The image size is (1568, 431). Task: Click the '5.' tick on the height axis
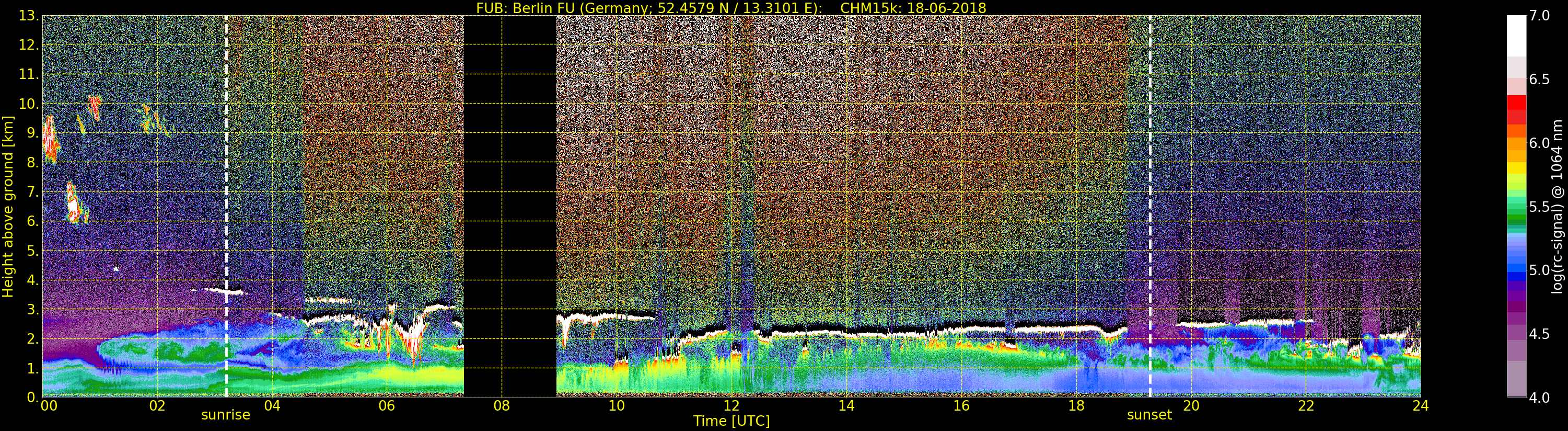[32, 251]
